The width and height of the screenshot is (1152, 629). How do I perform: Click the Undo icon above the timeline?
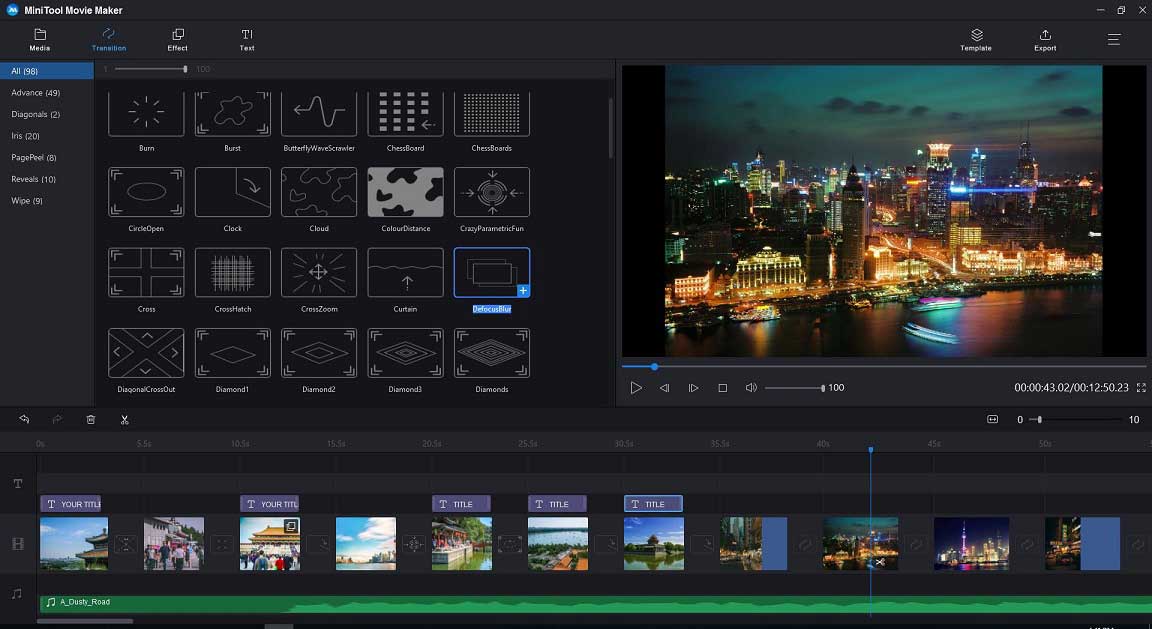point(25,419)
